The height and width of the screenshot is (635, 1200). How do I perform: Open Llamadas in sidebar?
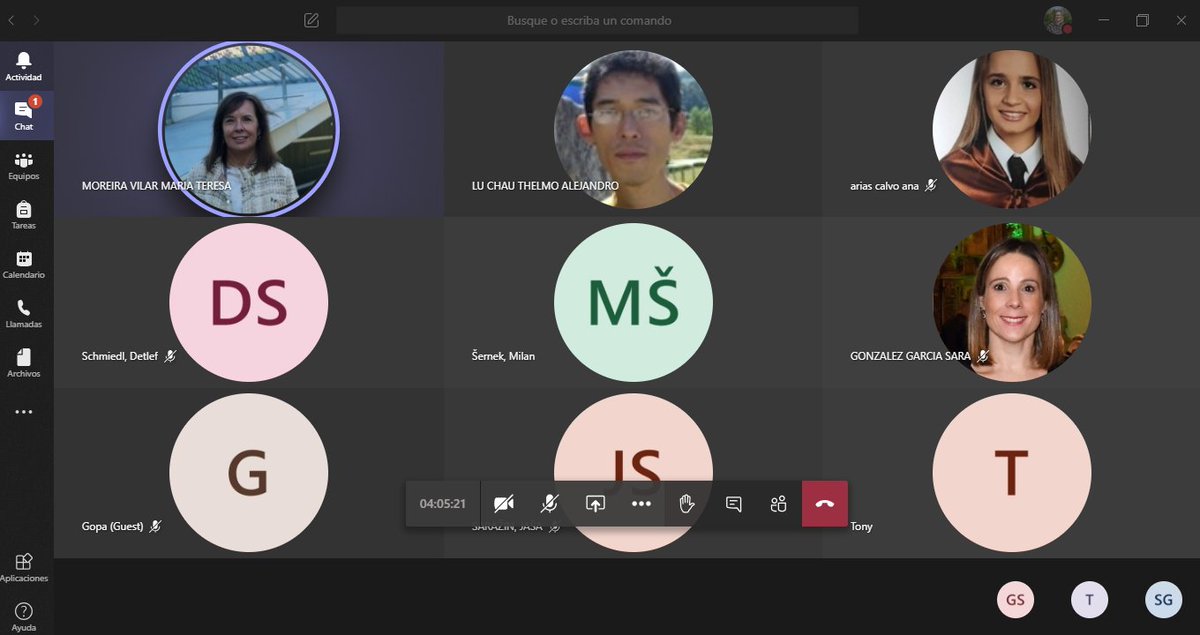(24, 314)
